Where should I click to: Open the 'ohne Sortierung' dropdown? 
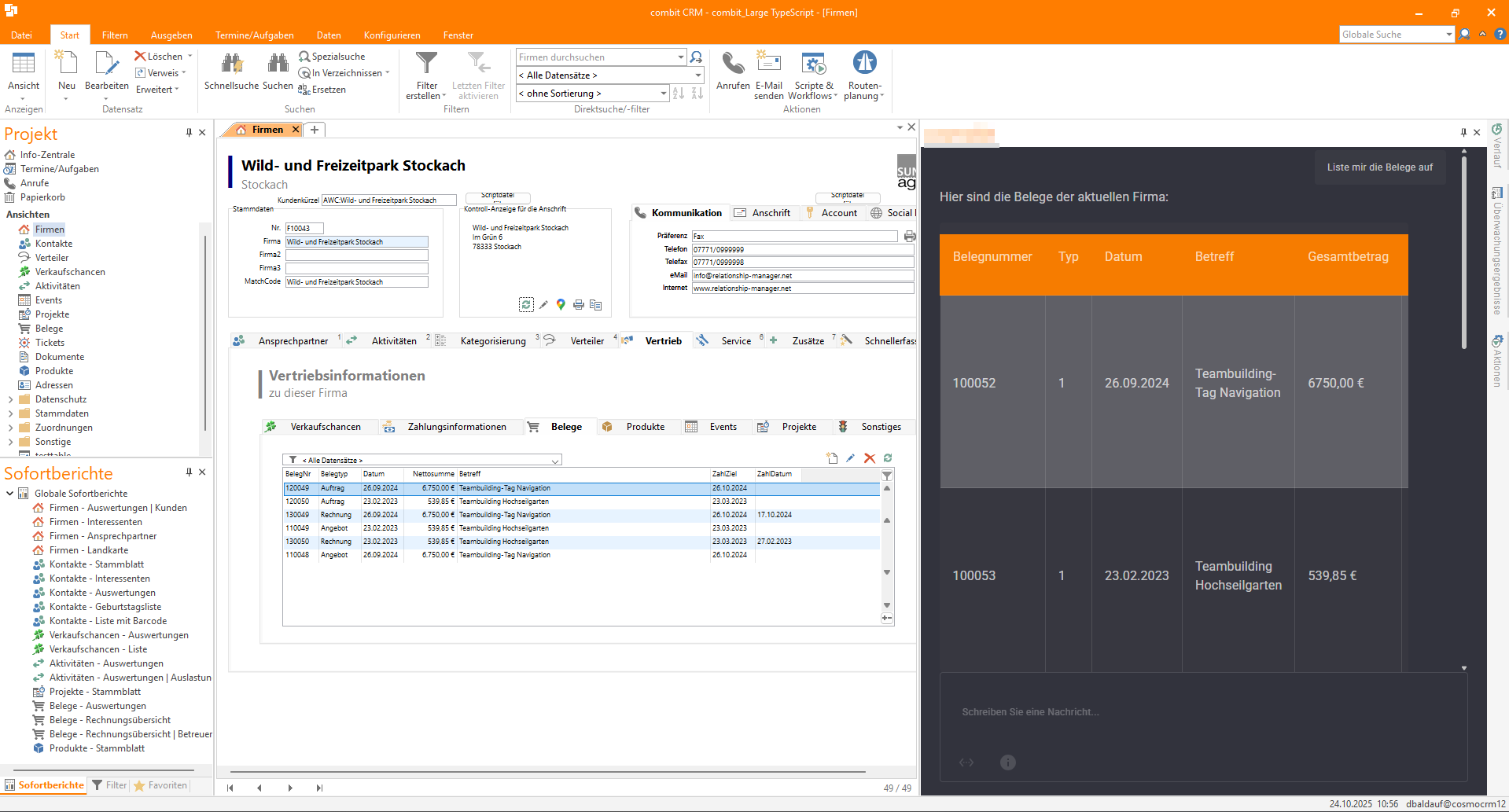click(x=663, y=94)
